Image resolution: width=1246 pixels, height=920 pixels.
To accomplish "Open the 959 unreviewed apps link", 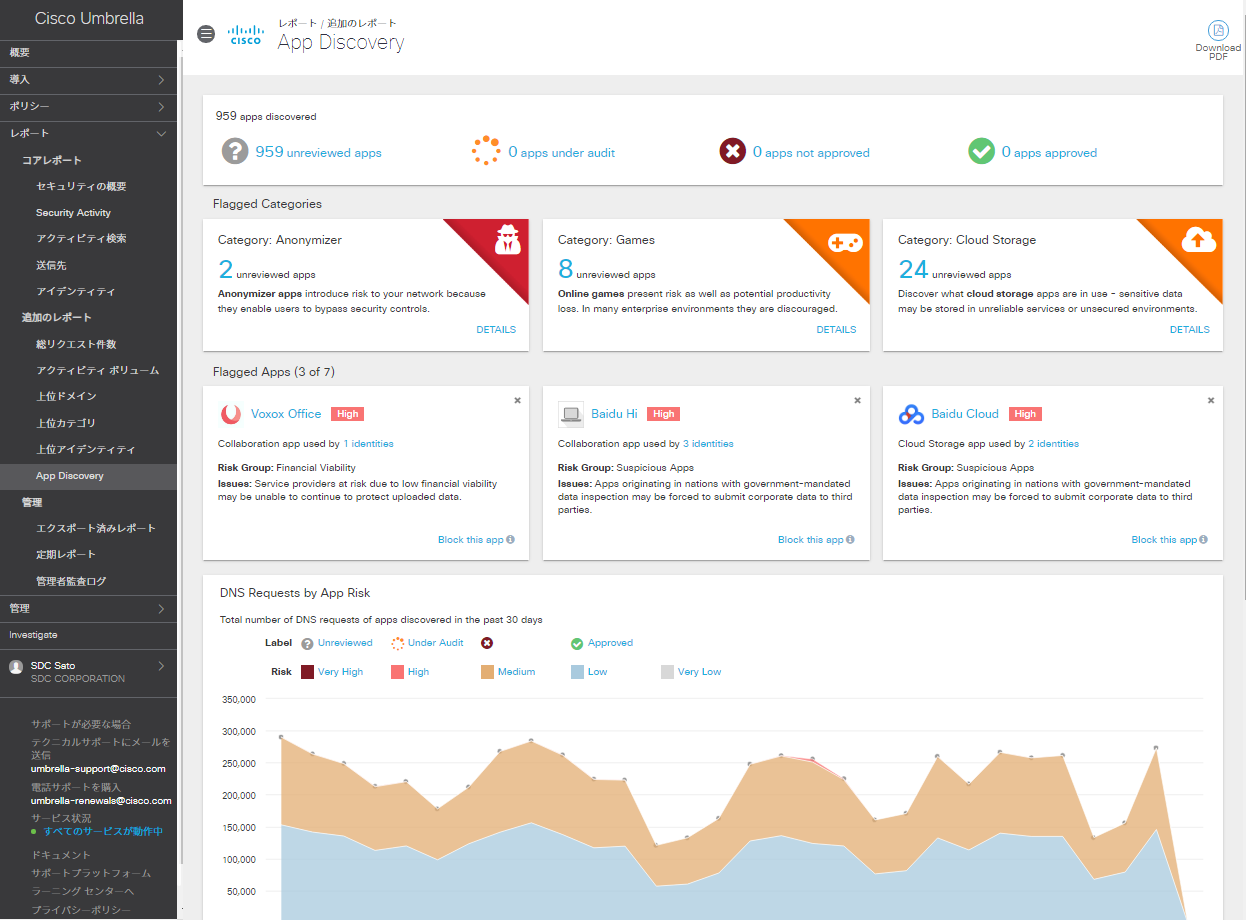I will click(x=318, y=152).
